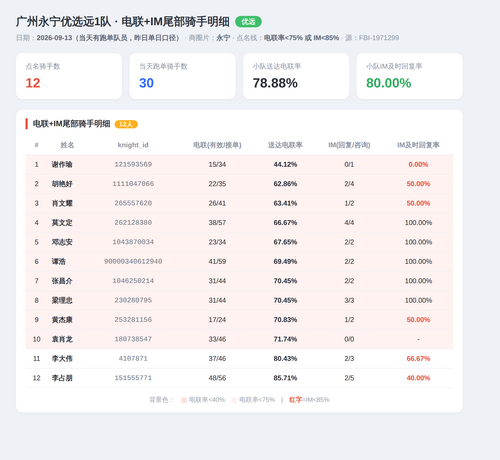This screenshot has height=460, width=500.
Task: Click knight_id 265557620
Action: click(x=133, y=203)
